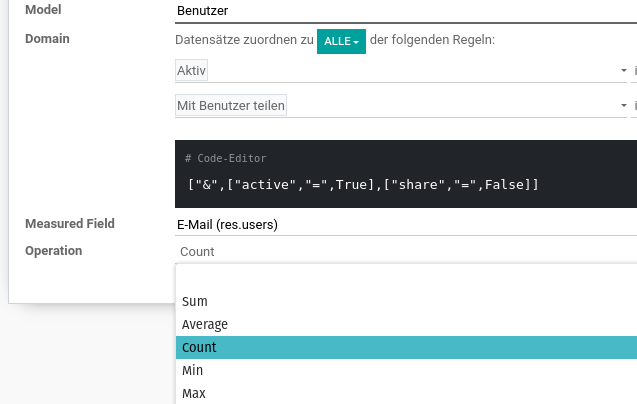
Task: Choose Min from Operation list
Action: pos(406,370)
